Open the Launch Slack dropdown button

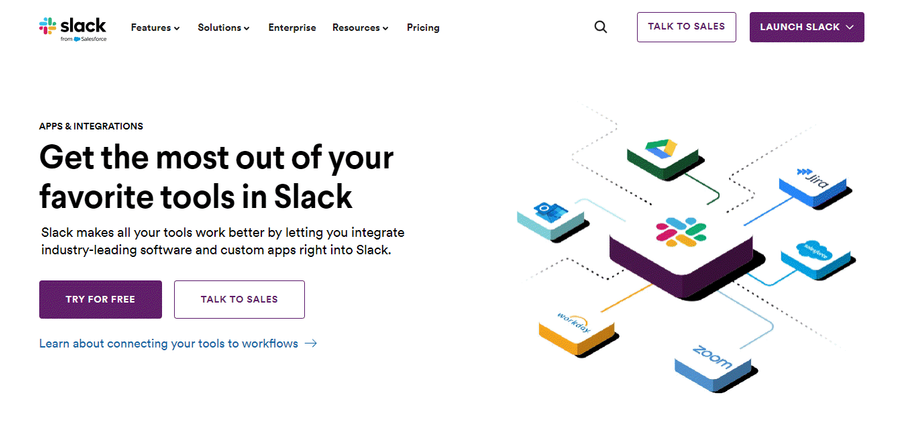(806, 27)
